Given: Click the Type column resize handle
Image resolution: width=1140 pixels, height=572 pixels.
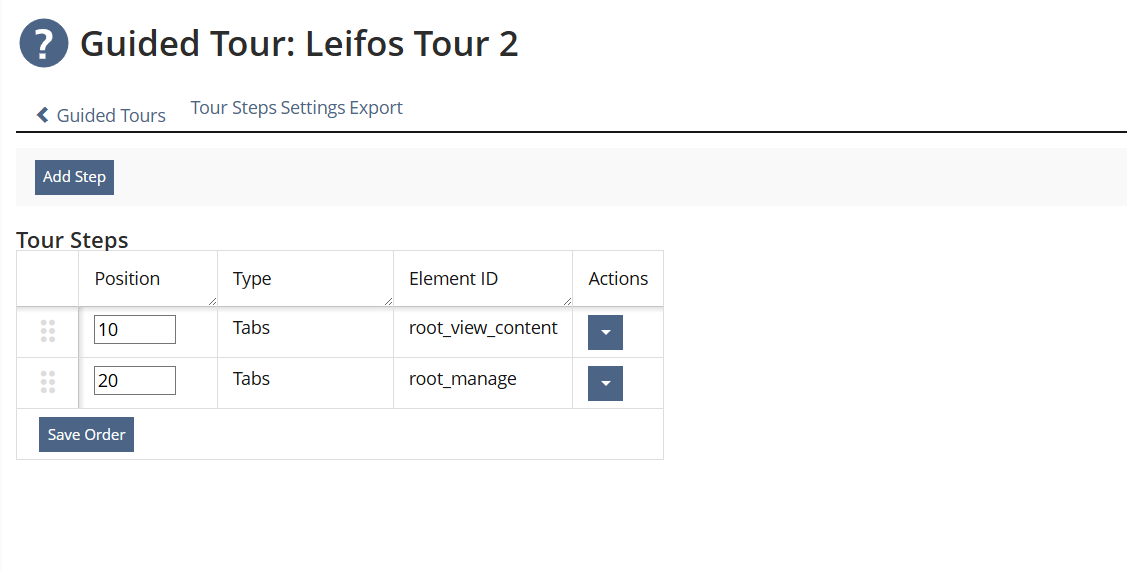Looking at the screenshot, I should (x=388, y=300).
